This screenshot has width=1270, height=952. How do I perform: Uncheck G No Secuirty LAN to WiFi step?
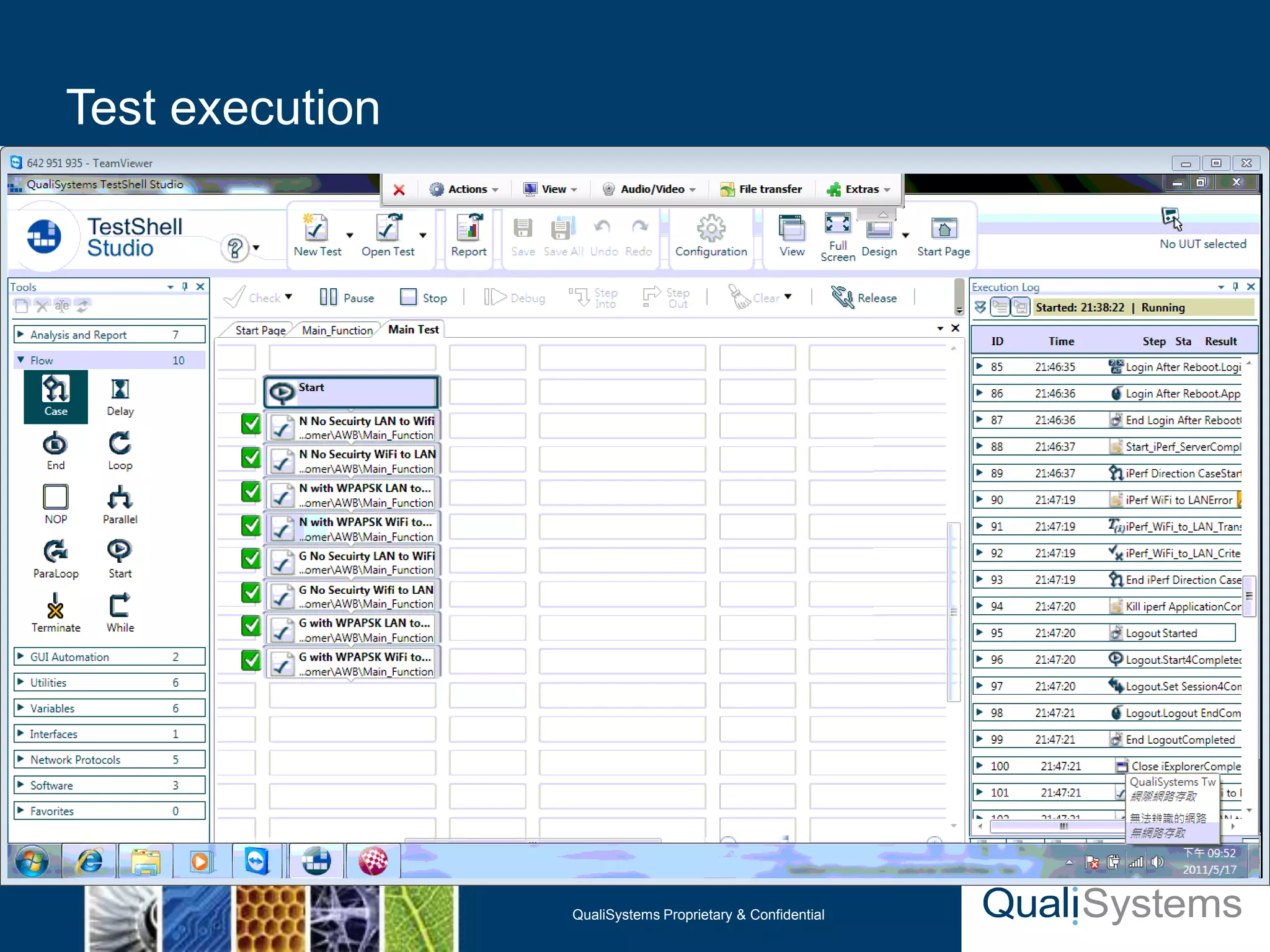tap(251, 559)
